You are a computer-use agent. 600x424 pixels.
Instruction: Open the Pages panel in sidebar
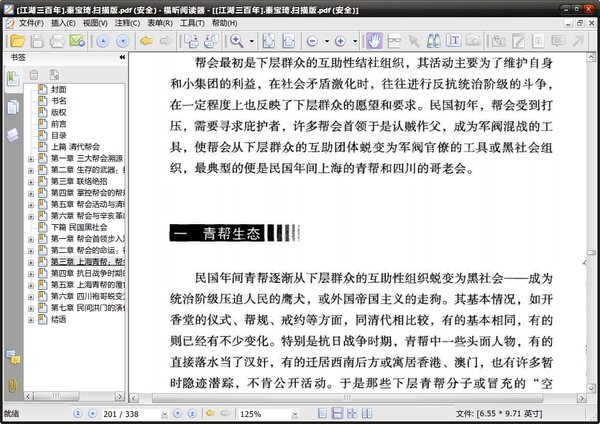(13, 107)
